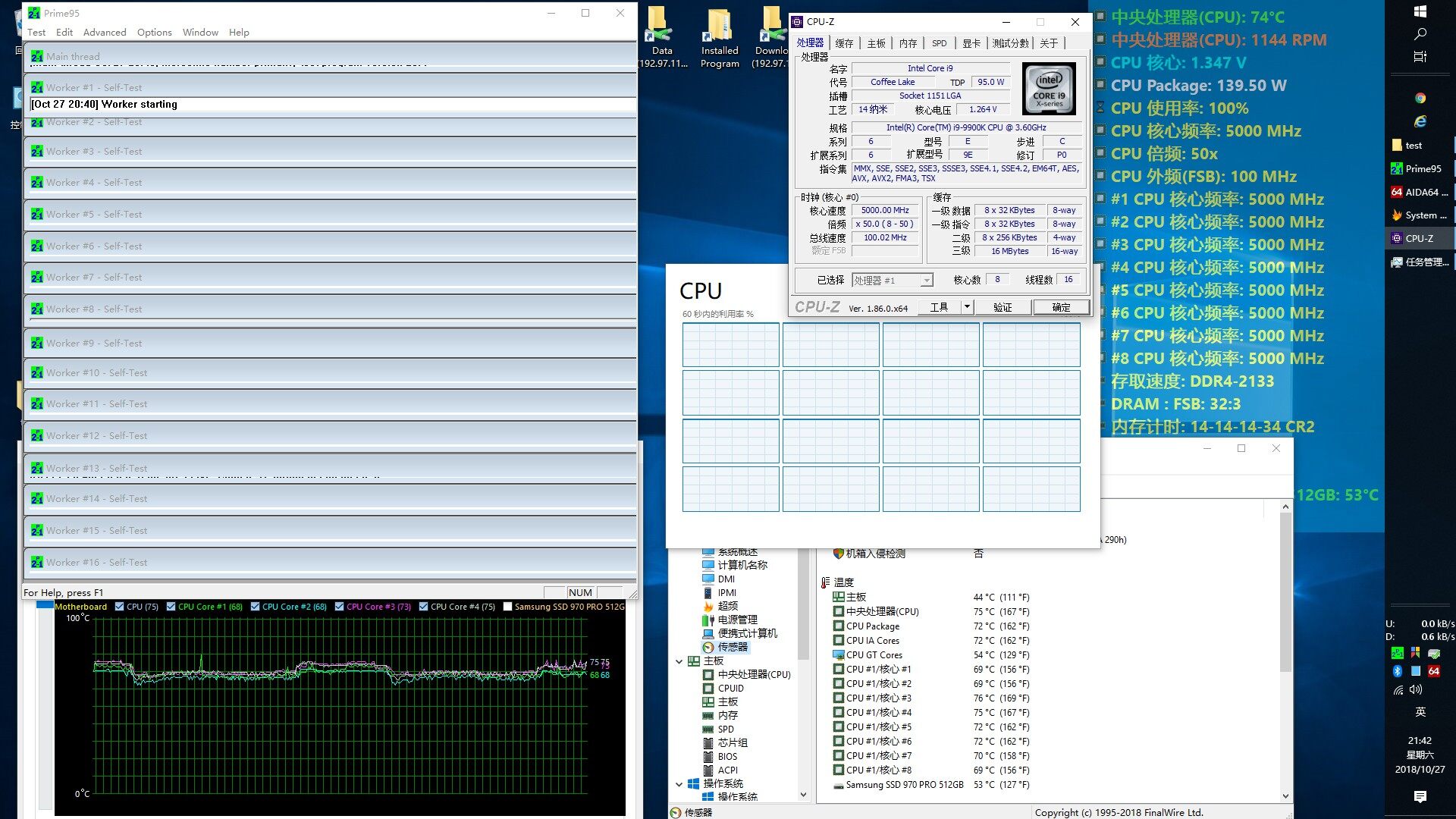Open the Main thread window icon in Prime95

tap(36, 56)
